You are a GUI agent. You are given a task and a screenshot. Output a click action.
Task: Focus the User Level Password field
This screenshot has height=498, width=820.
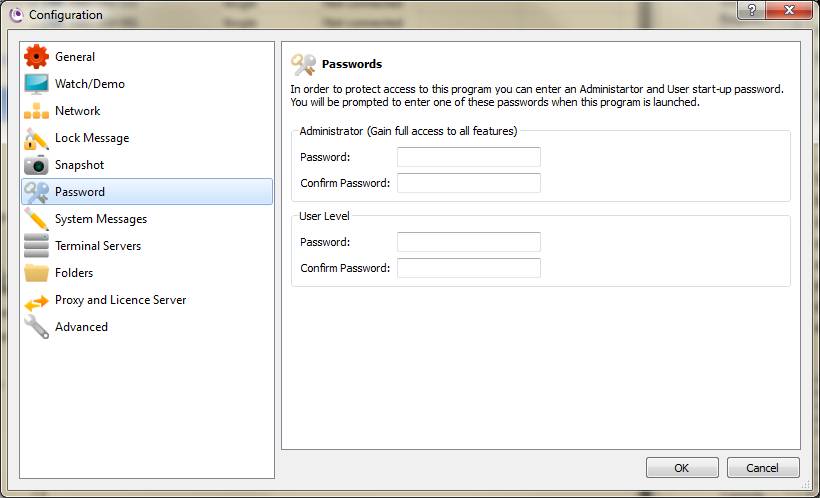469,242
